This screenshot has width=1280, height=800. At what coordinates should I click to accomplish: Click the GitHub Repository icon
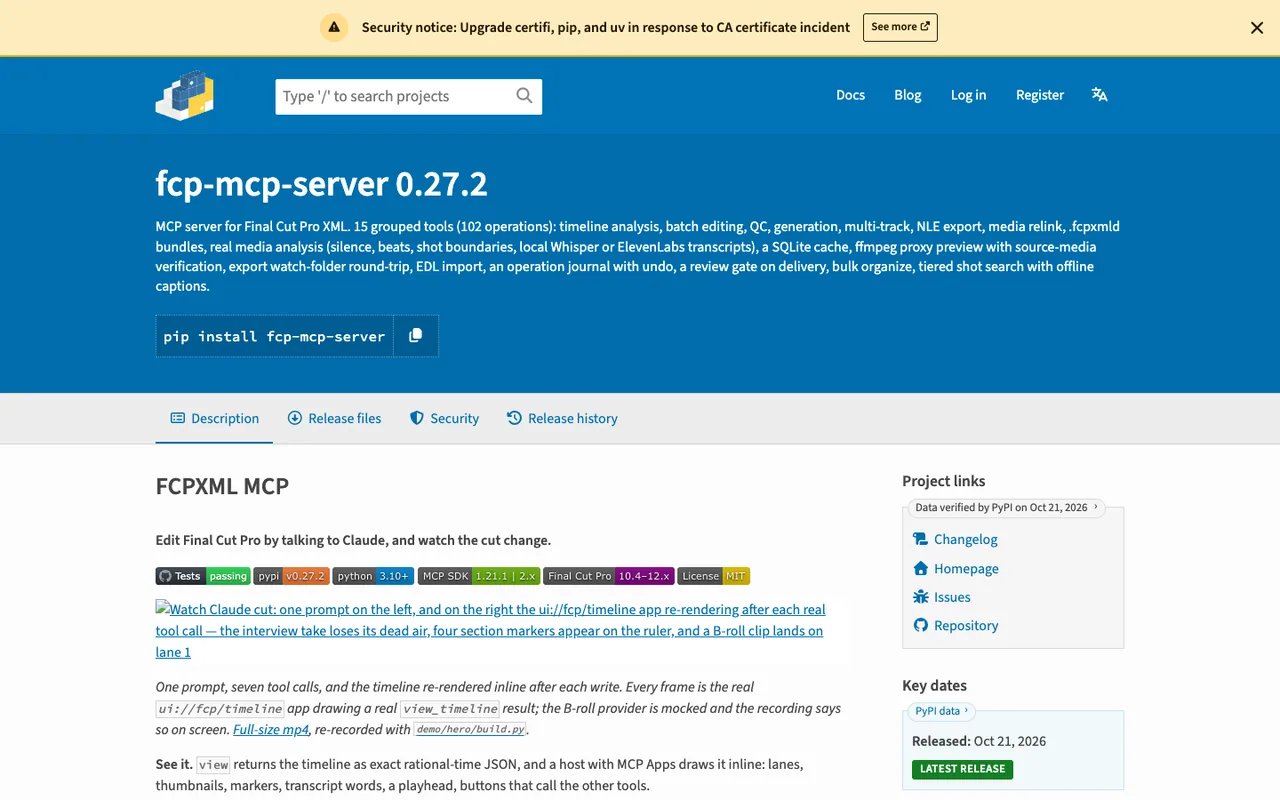(x=921, y=625)
